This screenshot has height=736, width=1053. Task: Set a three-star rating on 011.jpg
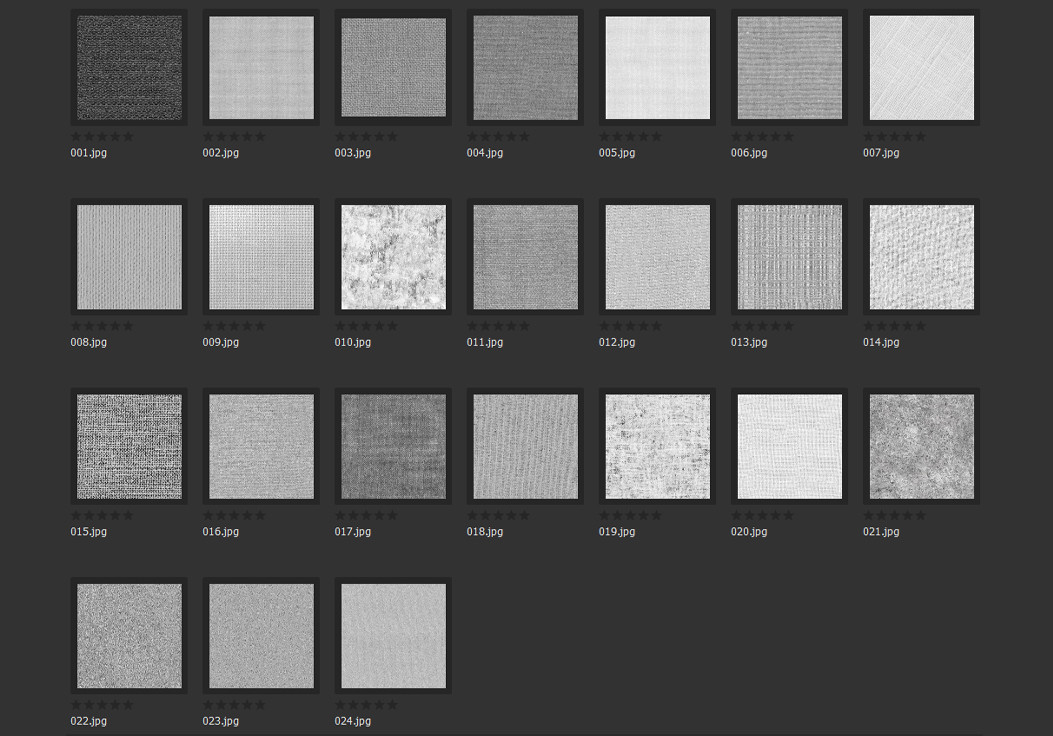498,325
